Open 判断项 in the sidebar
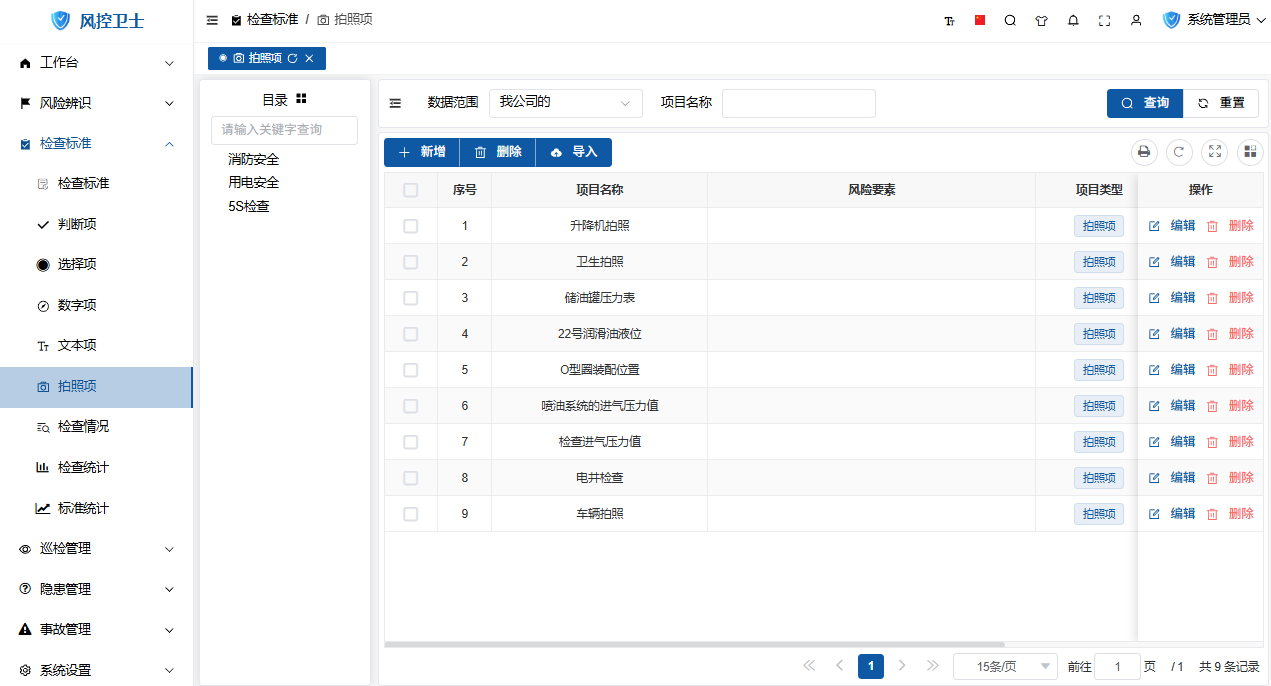1271x686 pixels. pyautogui.click(x=77, y=224)
